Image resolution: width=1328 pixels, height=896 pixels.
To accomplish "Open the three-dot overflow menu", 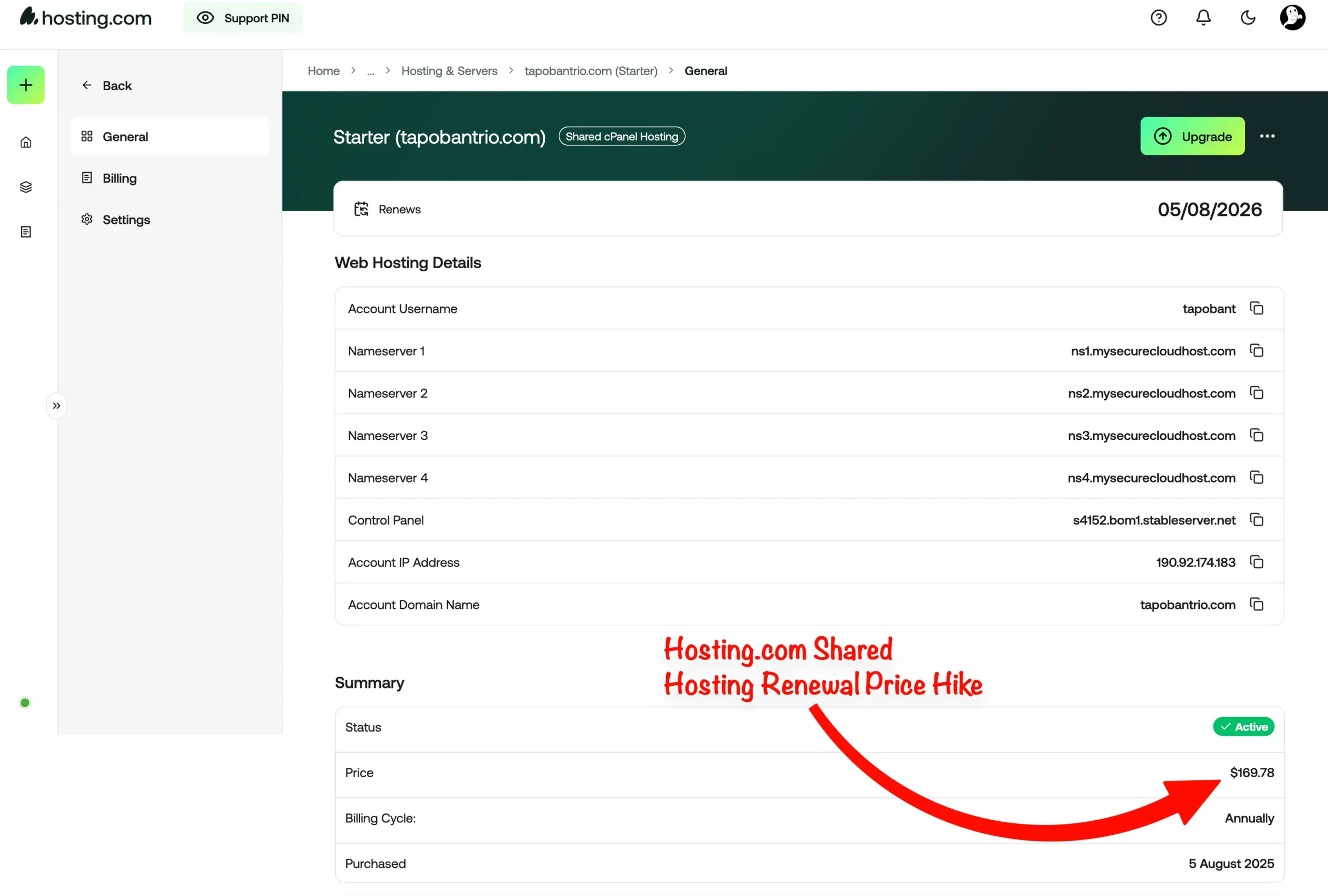I will point(1267,136).
